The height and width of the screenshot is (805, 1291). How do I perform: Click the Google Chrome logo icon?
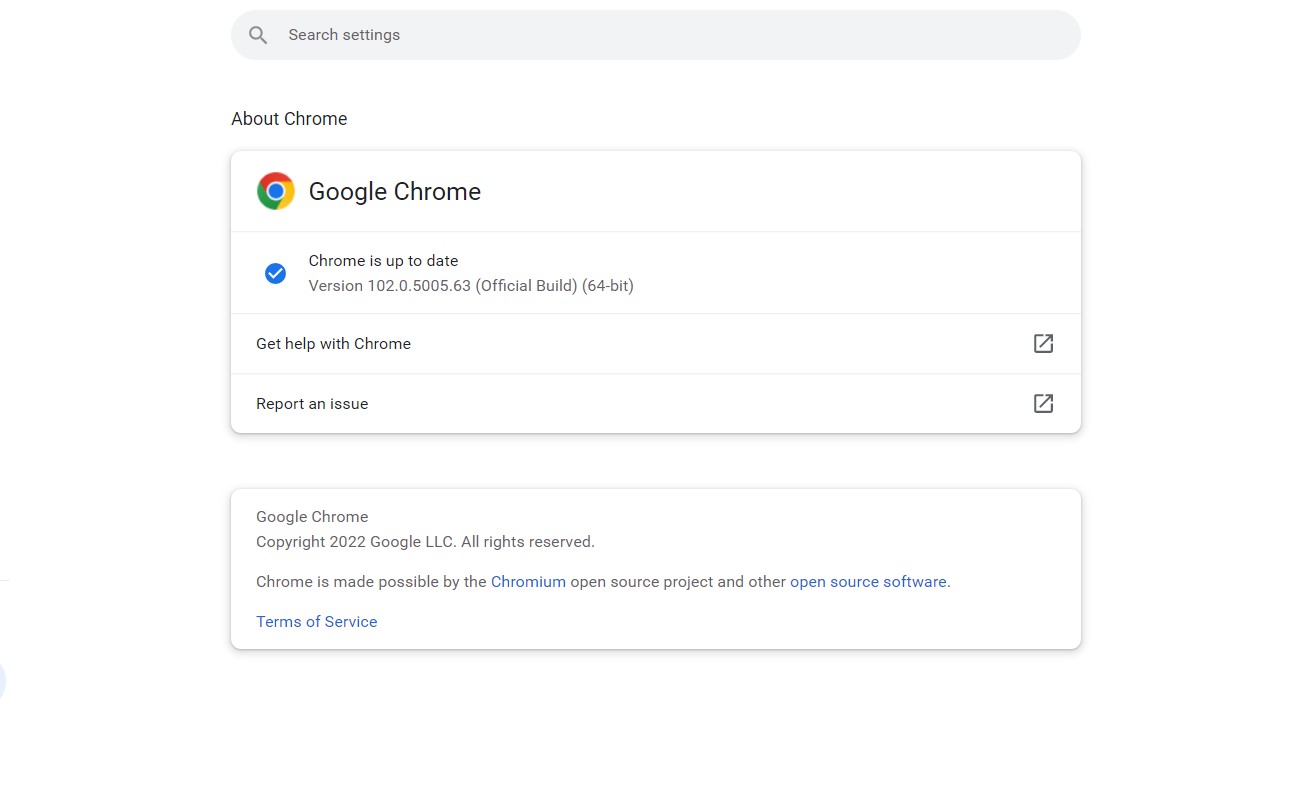pyautogui.click(x=276, y=191)
